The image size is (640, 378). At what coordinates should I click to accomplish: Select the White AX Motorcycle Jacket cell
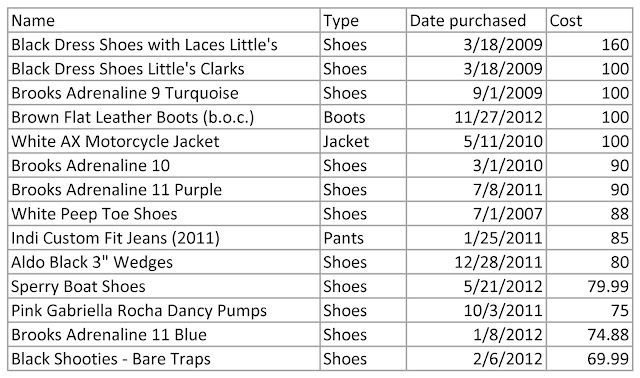(164, 141)
